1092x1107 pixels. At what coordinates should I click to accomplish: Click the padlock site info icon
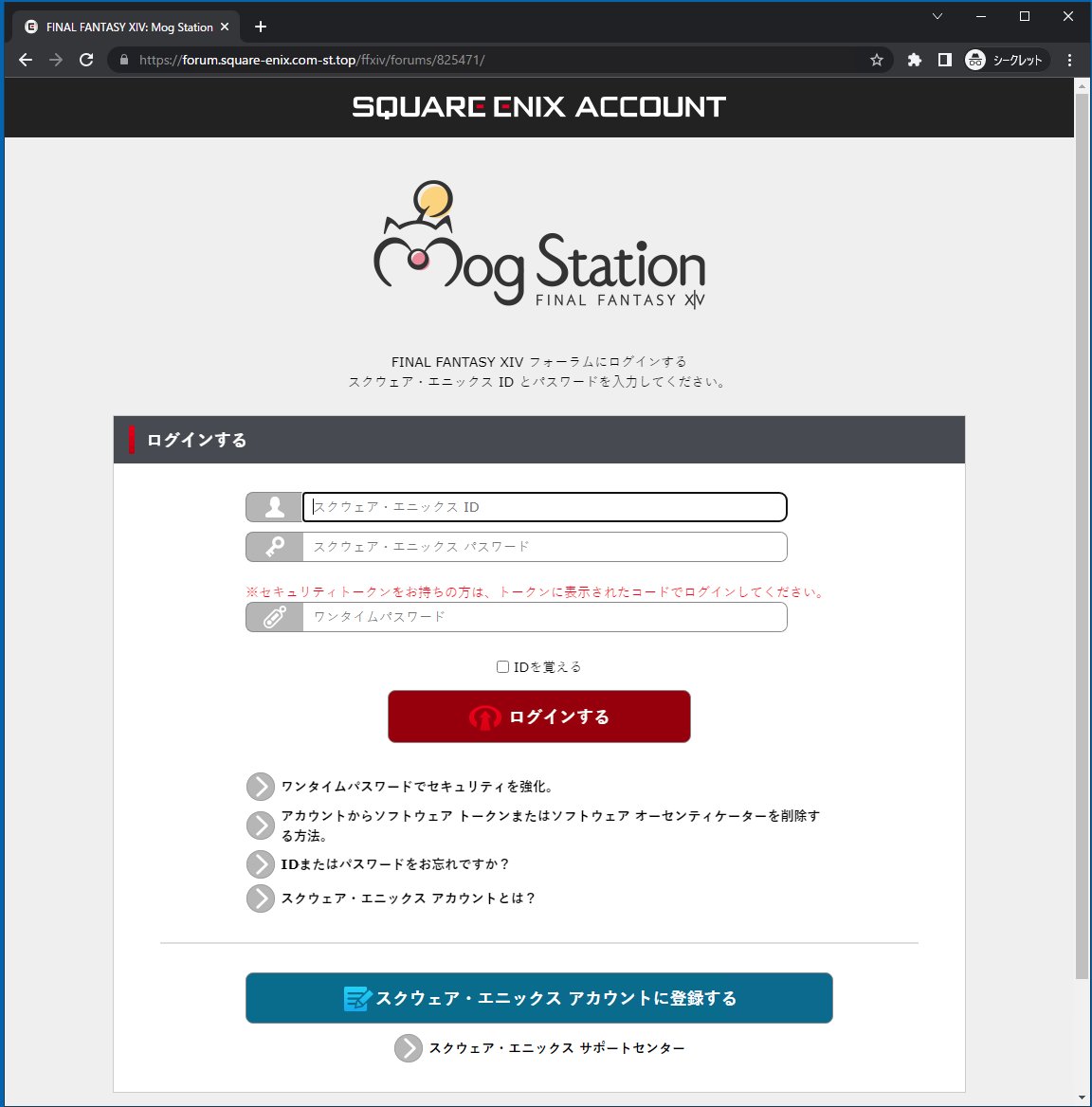coord(124,60)
